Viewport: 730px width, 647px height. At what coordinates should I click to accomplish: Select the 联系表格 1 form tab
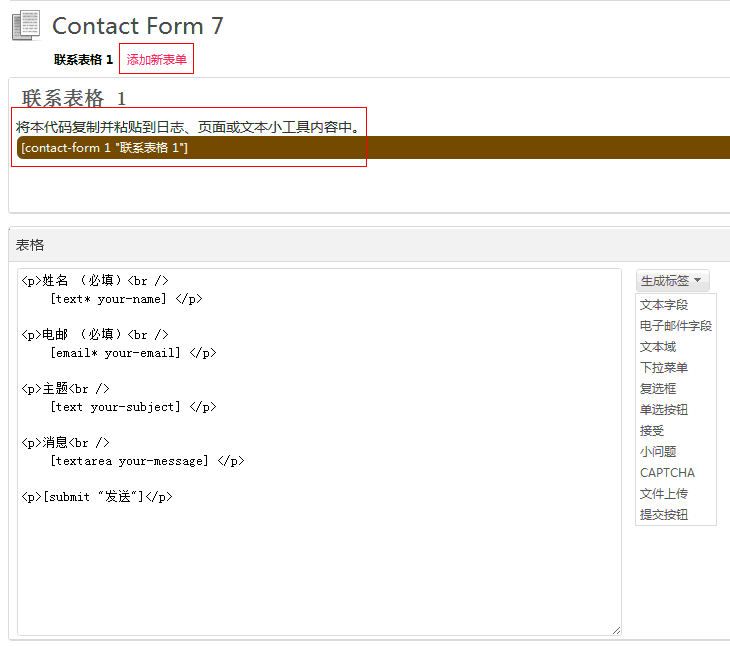pyautogui.click(x=83, y=60)
